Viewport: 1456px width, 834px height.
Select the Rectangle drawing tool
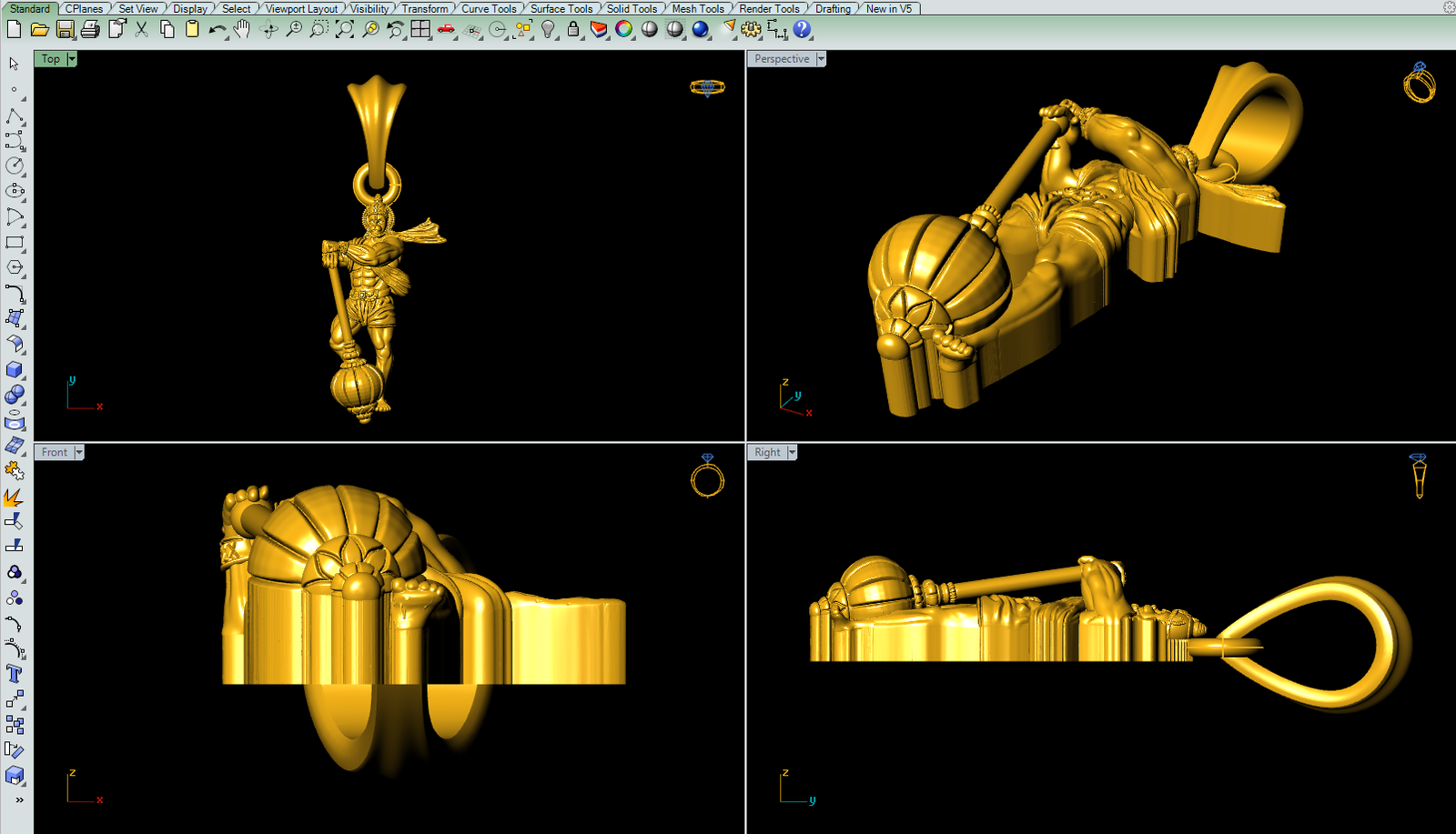tap(15, 243)
